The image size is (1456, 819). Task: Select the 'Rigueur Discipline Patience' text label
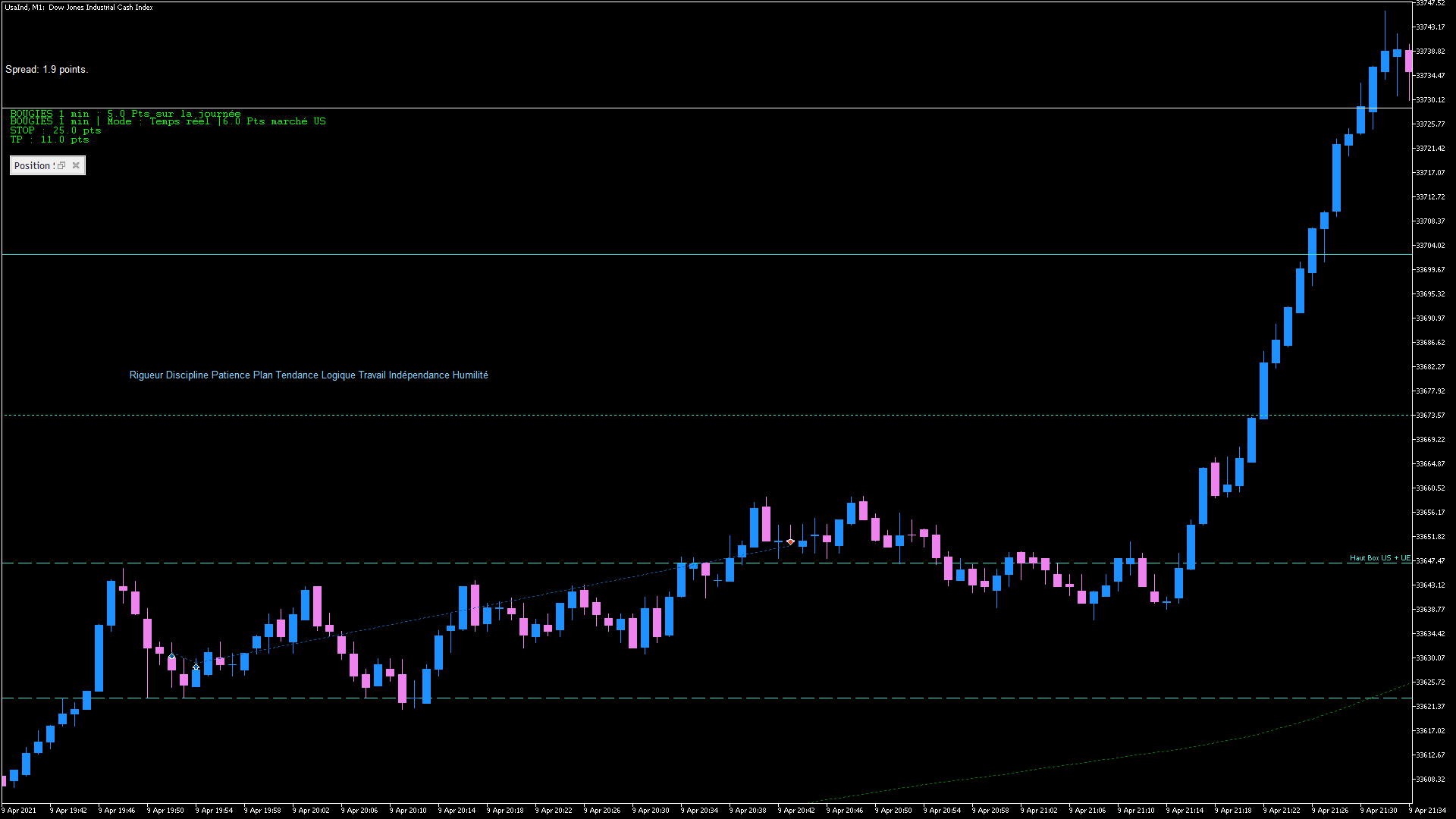tap(308, 375)
